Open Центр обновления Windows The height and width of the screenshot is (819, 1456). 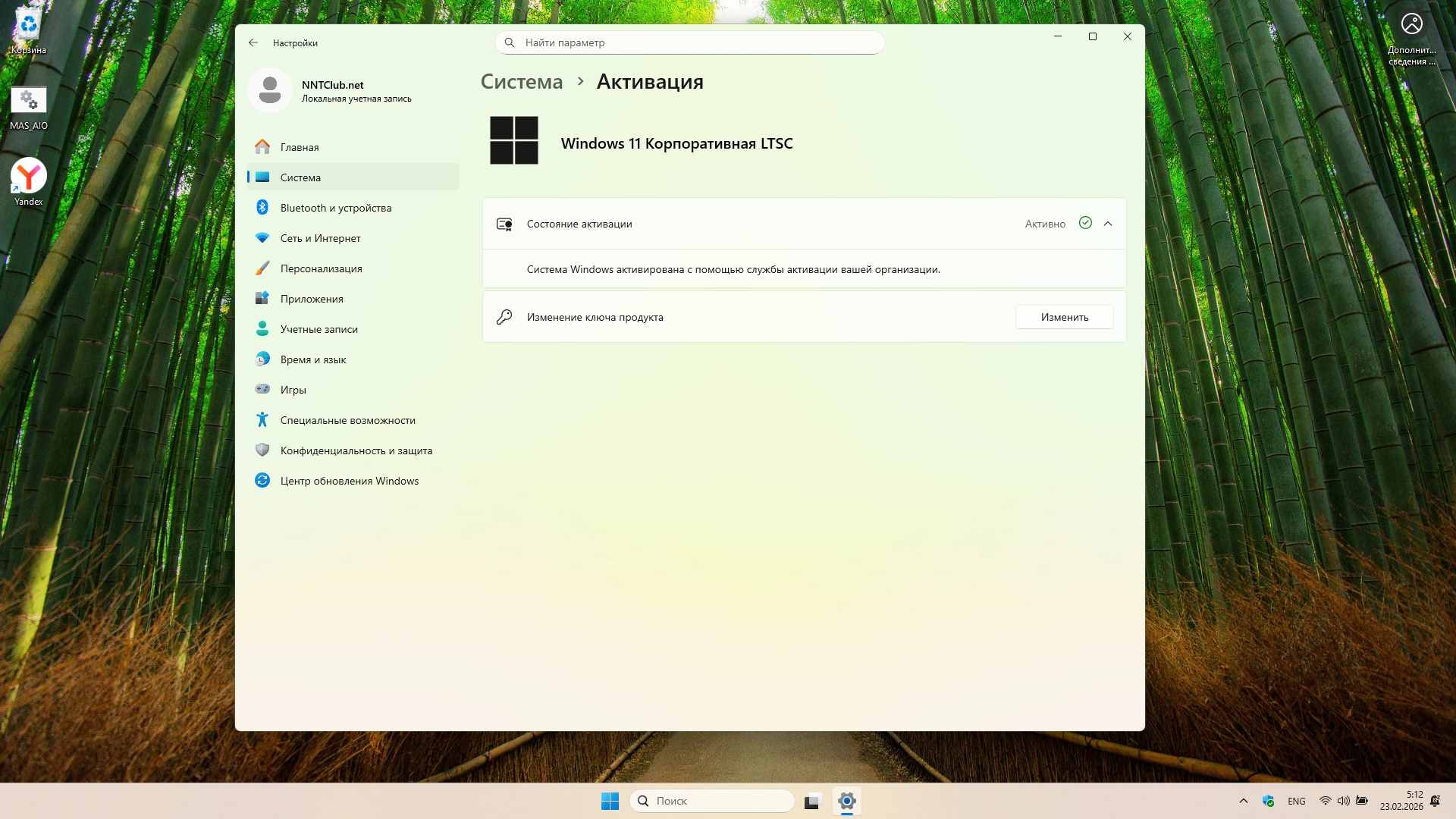(349, 481)
